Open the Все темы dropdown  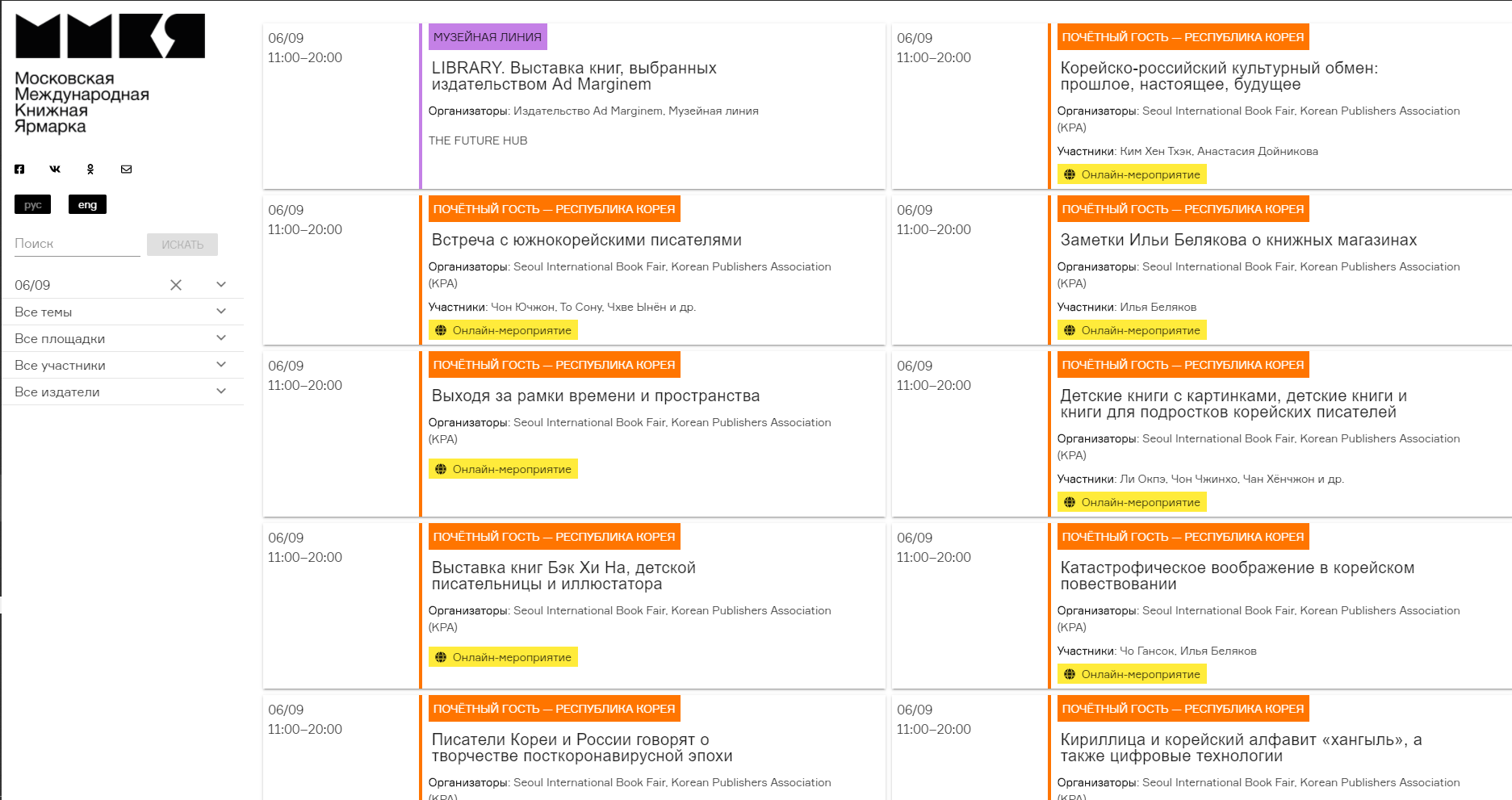click(x=123, y=312)
